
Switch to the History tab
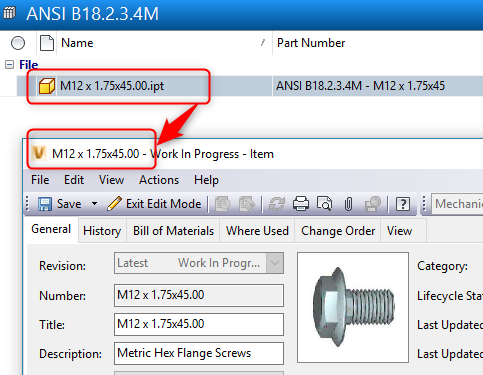click(x=102, y=231)
